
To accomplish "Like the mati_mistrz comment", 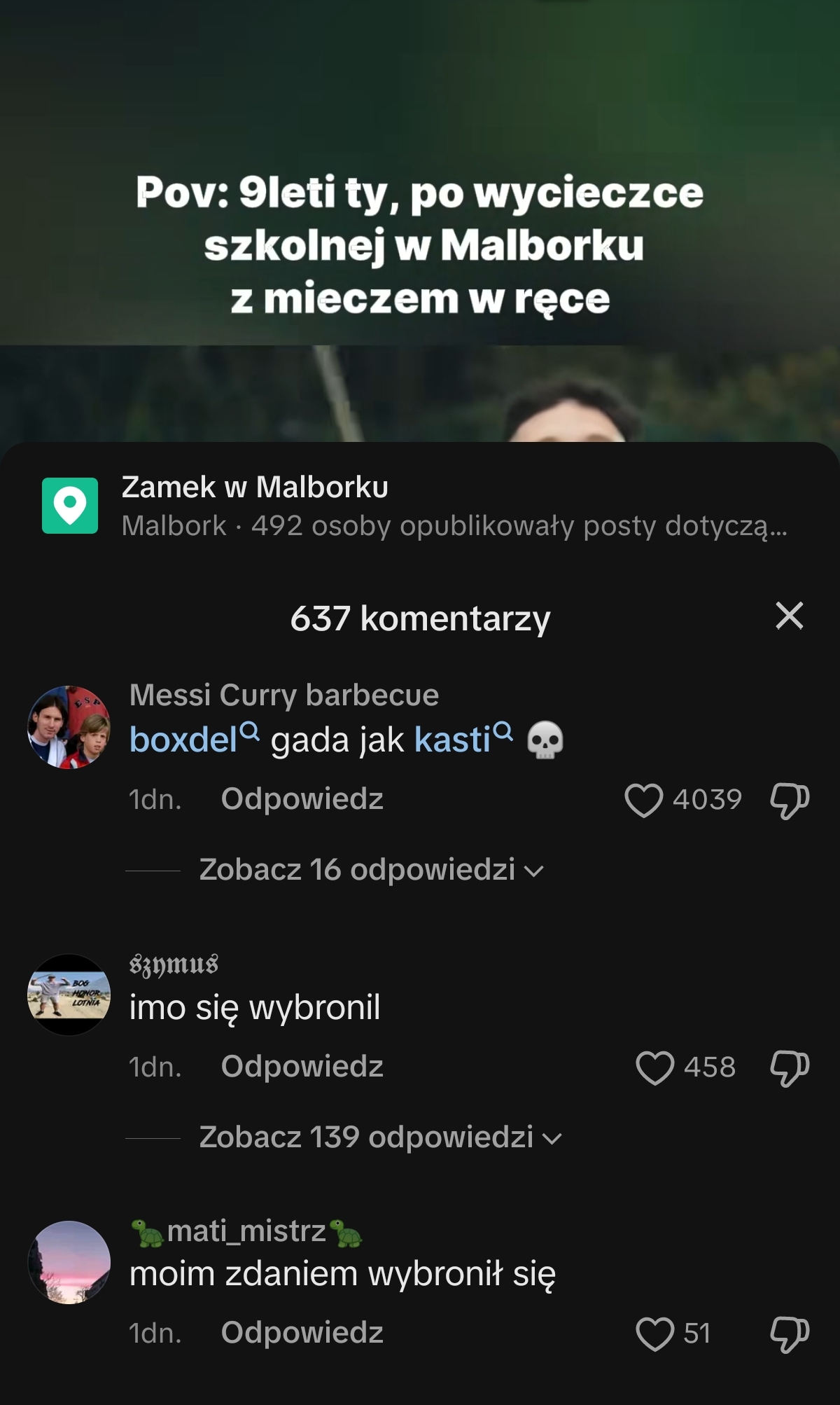I will tap(654, 1334).
